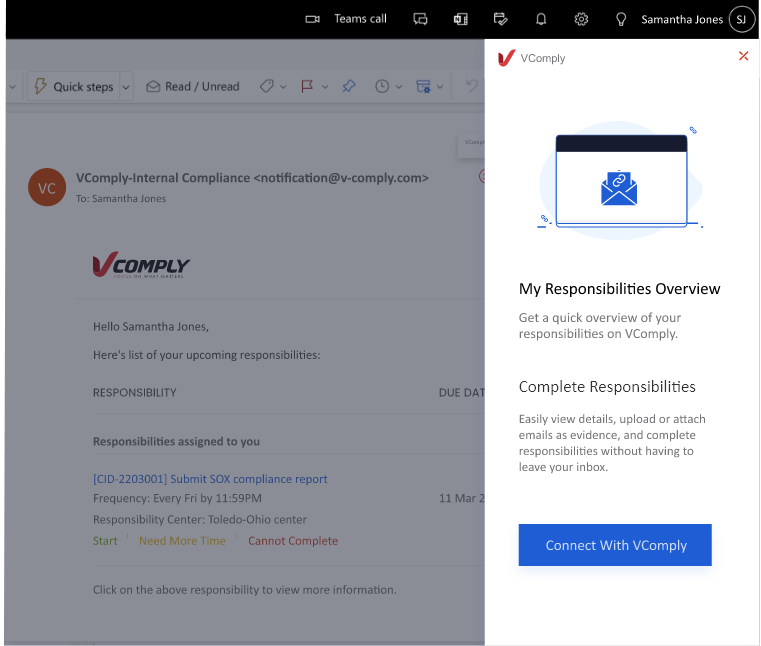Click the undo arrow icon
761x646 pixels.
(471, 86)
